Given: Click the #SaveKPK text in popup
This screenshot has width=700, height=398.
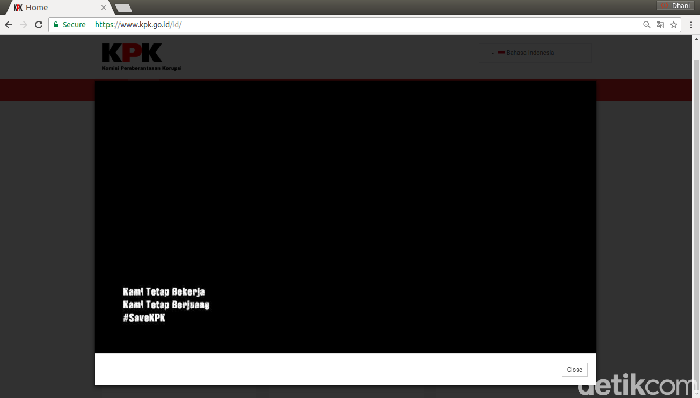Looking at the screenshot, I should tap(144, 318).
